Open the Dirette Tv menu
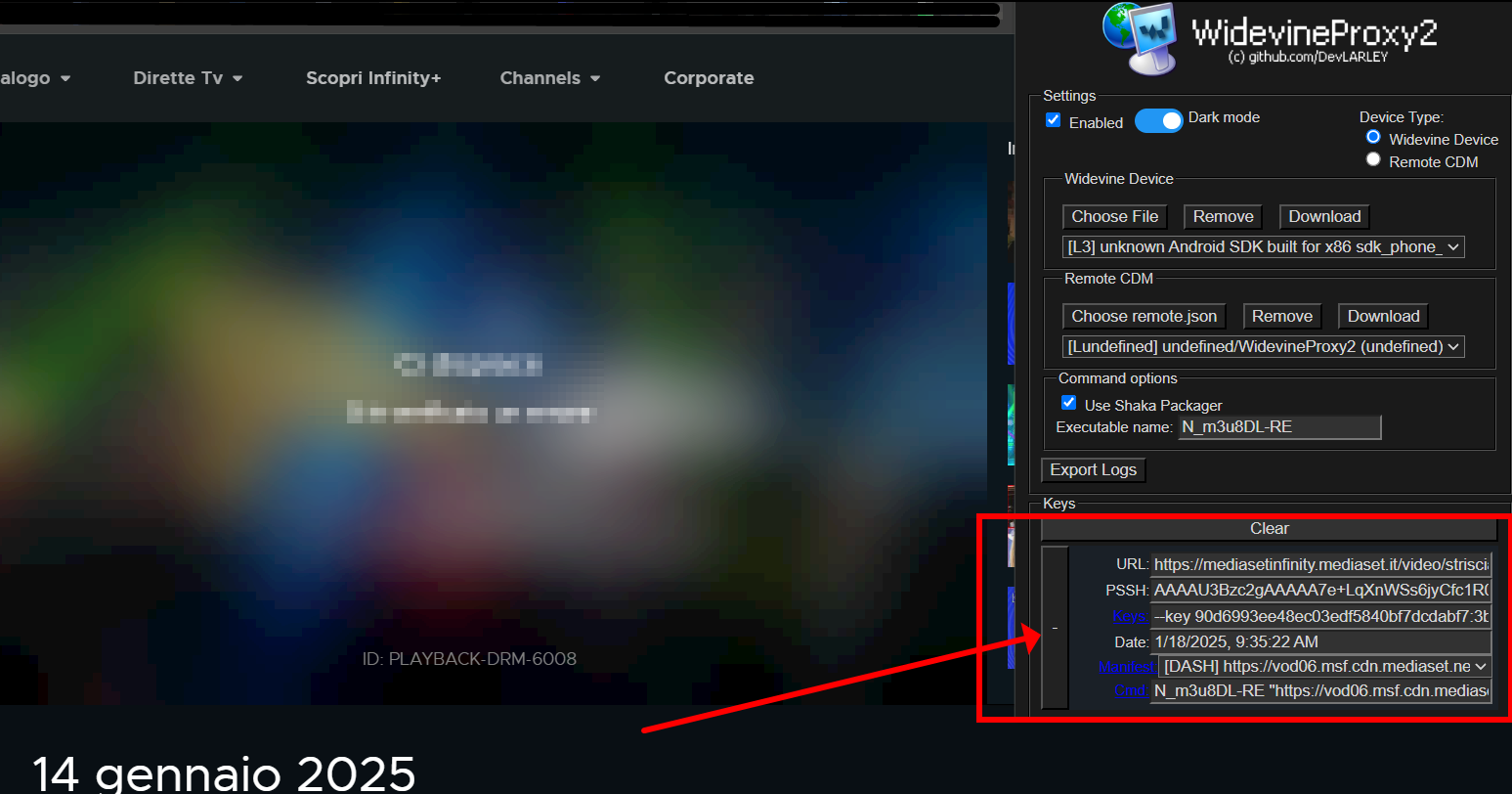Viewport: 1512px width, 794px height. click(x=188, y=78)
